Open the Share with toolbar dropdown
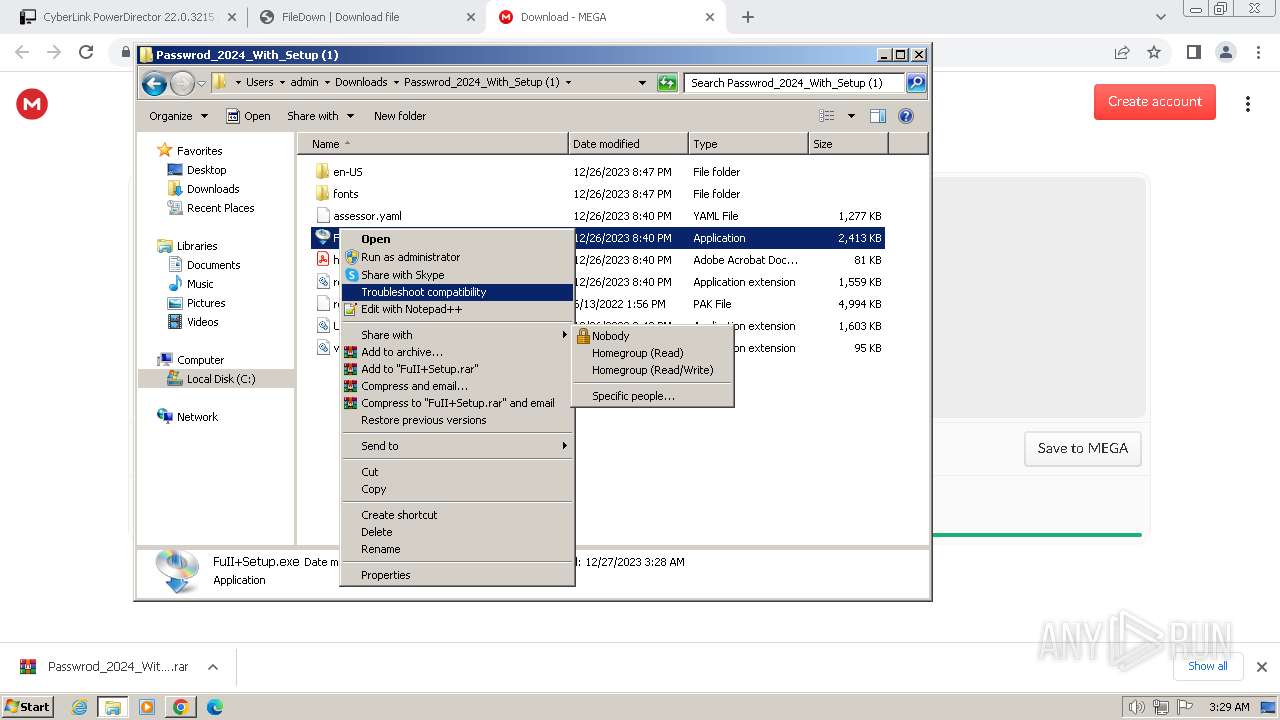 [x=320, y=116]
